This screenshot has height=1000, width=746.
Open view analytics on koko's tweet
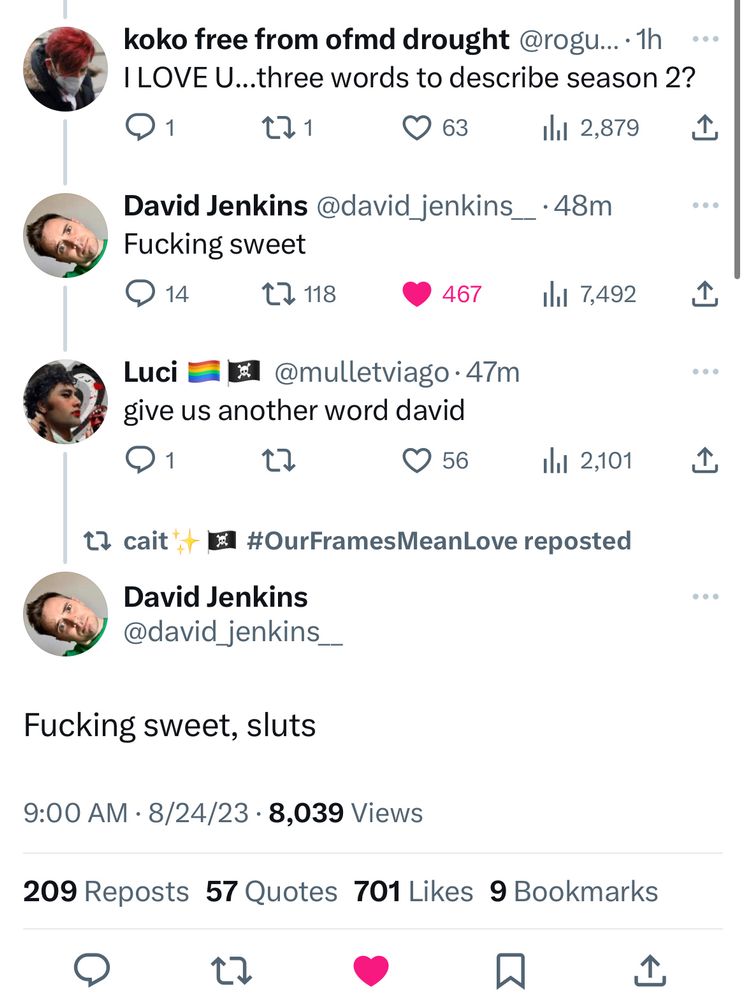[556, 127]
